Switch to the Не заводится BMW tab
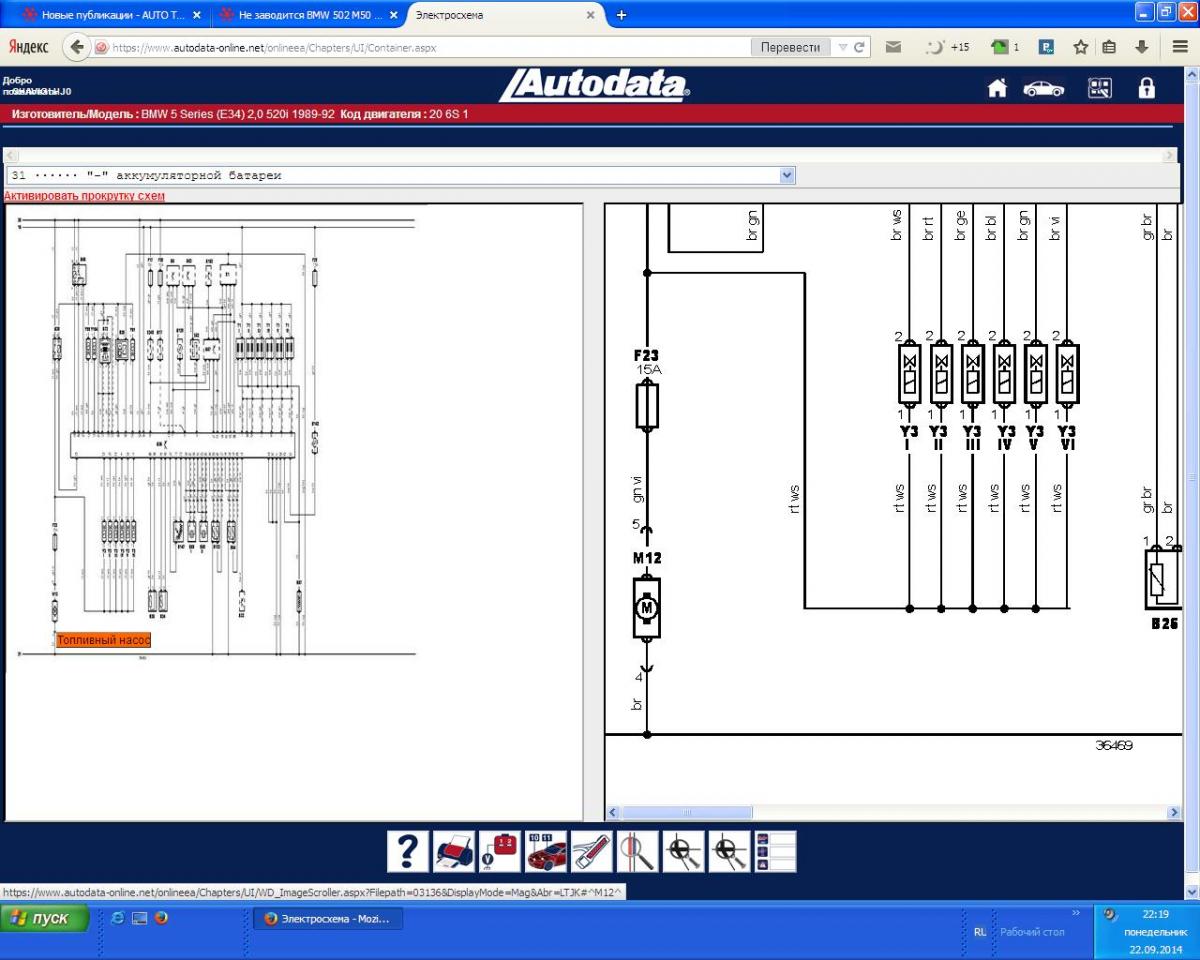The width and height of the screenshot is (1200, 960). click(308, 15)
